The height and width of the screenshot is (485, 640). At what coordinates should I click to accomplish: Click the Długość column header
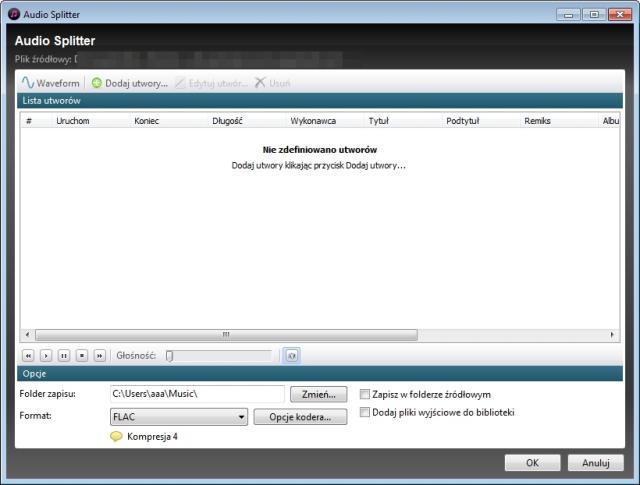[228, 121]
